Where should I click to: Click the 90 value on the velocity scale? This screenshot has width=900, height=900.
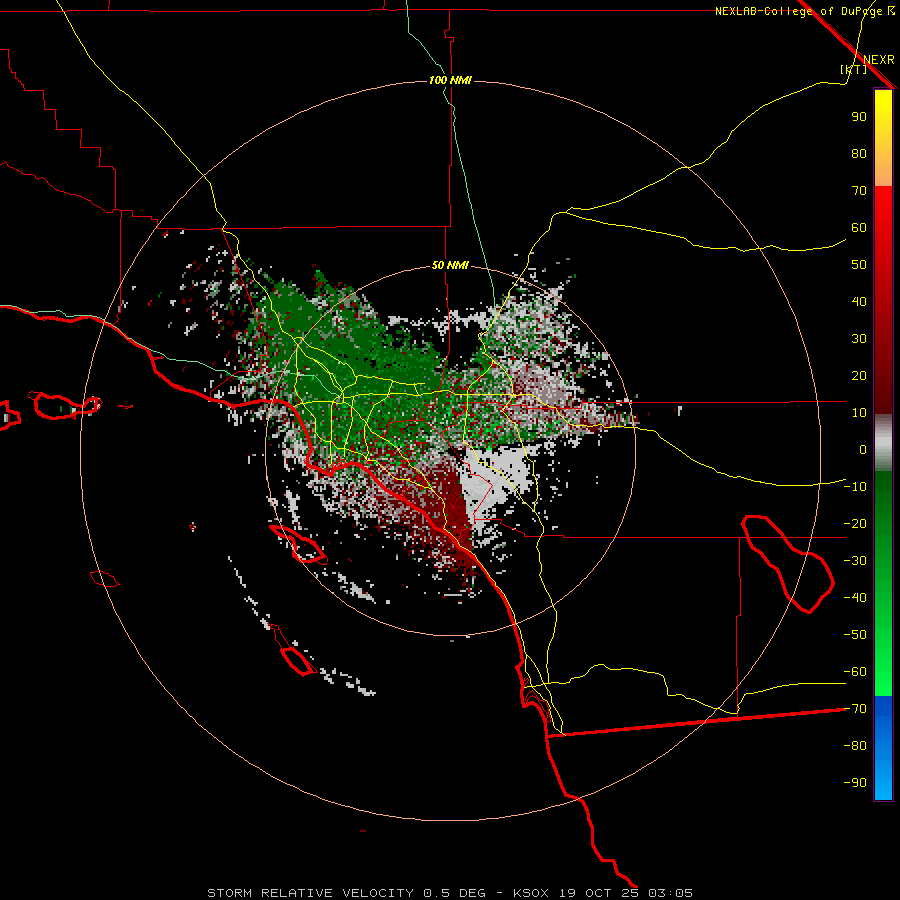click(x=859, y=117)
